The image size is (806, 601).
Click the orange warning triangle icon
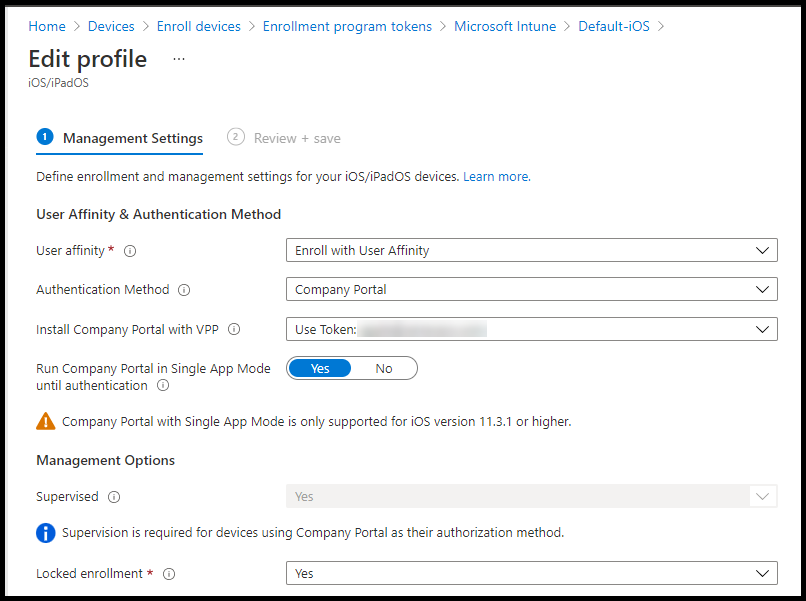pyautogui.click(x=46, y=421)
